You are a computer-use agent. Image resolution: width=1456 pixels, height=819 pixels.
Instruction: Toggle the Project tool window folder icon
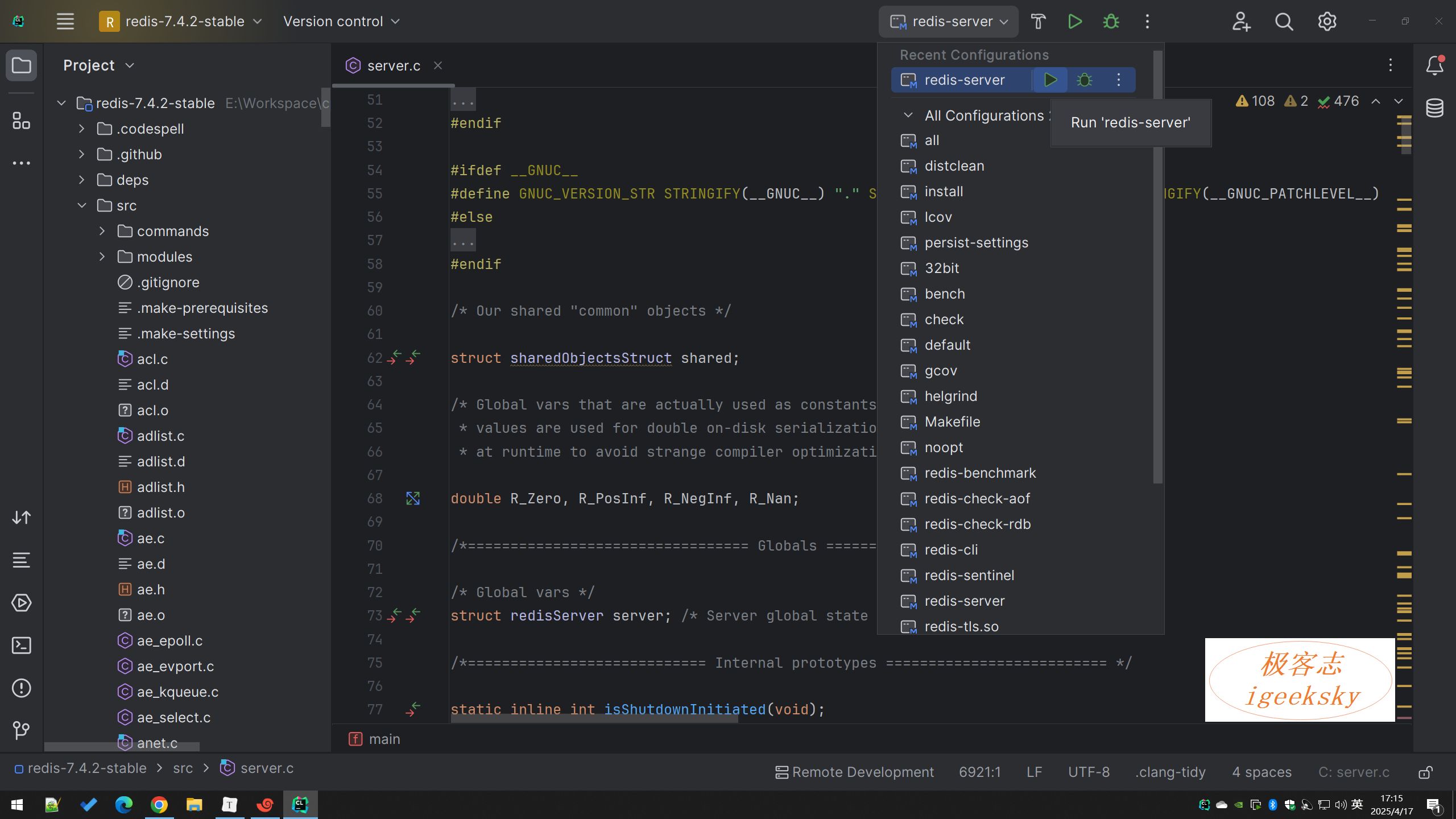(21, 65)
